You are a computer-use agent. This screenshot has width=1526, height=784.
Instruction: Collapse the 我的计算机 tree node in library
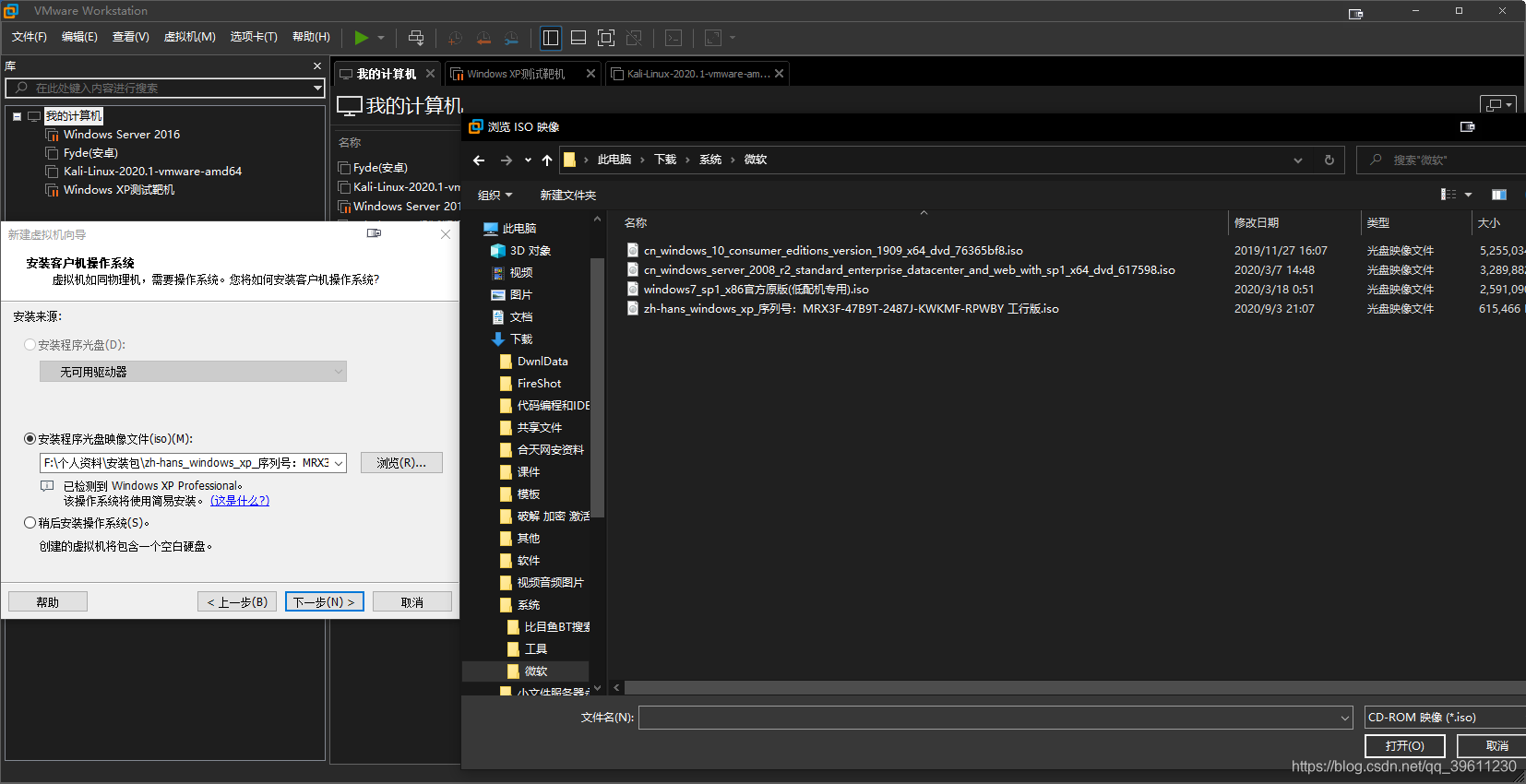[x=17, y=116]
